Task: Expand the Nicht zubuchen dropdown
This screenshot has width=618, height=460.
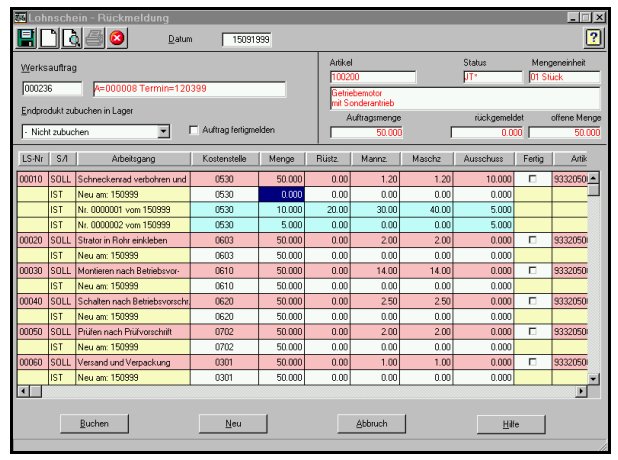Action: (163, 132)
